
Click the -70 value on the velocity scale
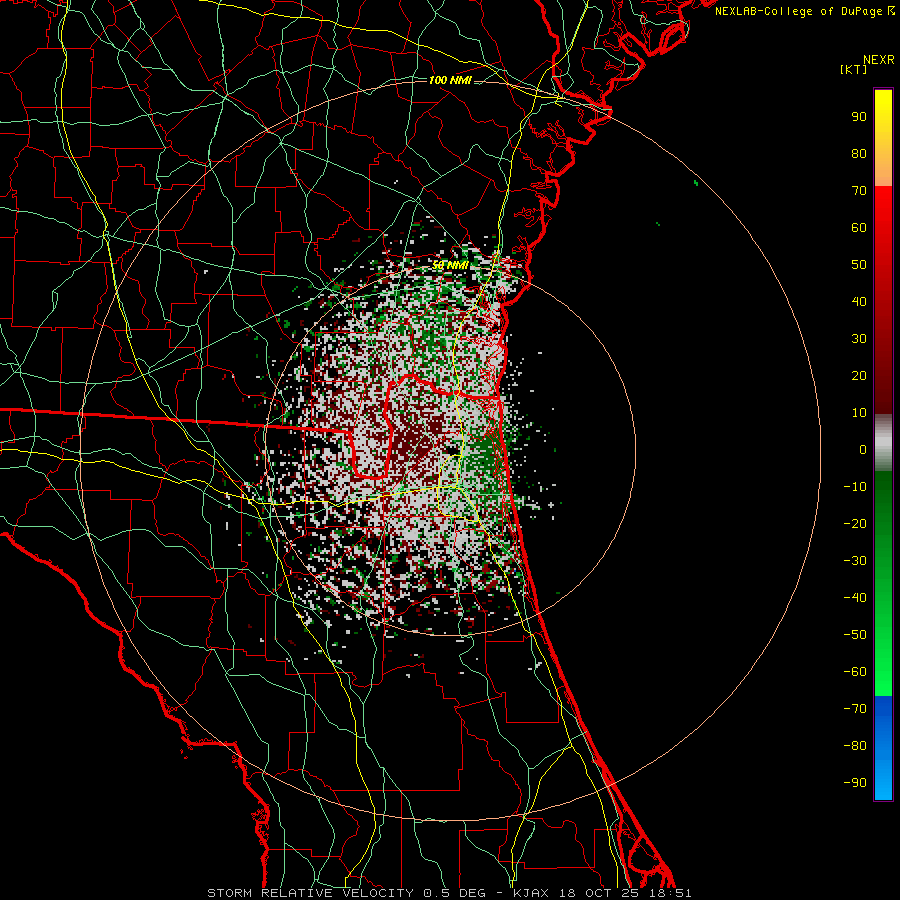tap(855, 709)
